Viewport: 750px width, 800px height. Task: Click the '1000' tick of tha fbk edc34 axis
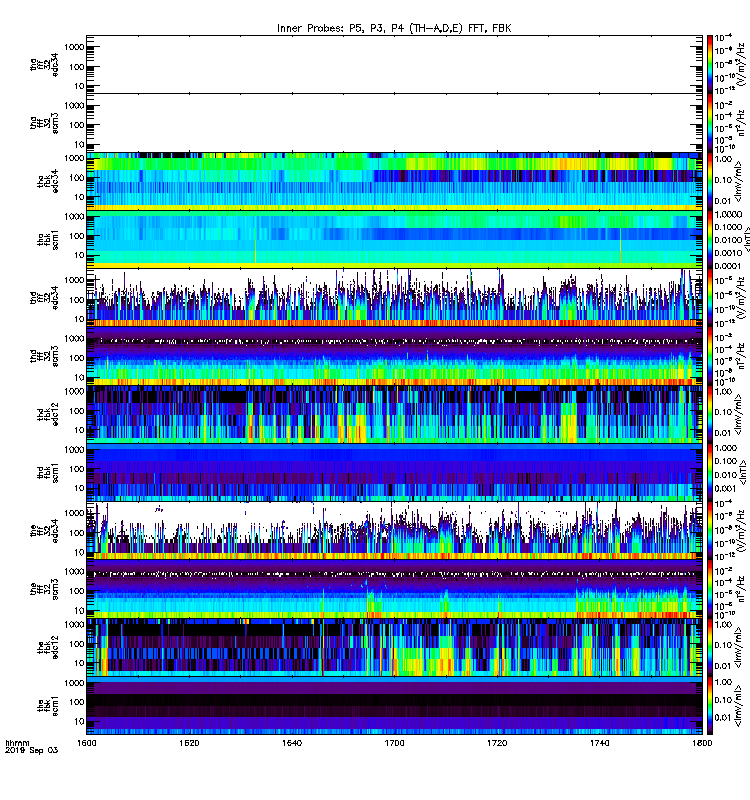tap(74, 158)
